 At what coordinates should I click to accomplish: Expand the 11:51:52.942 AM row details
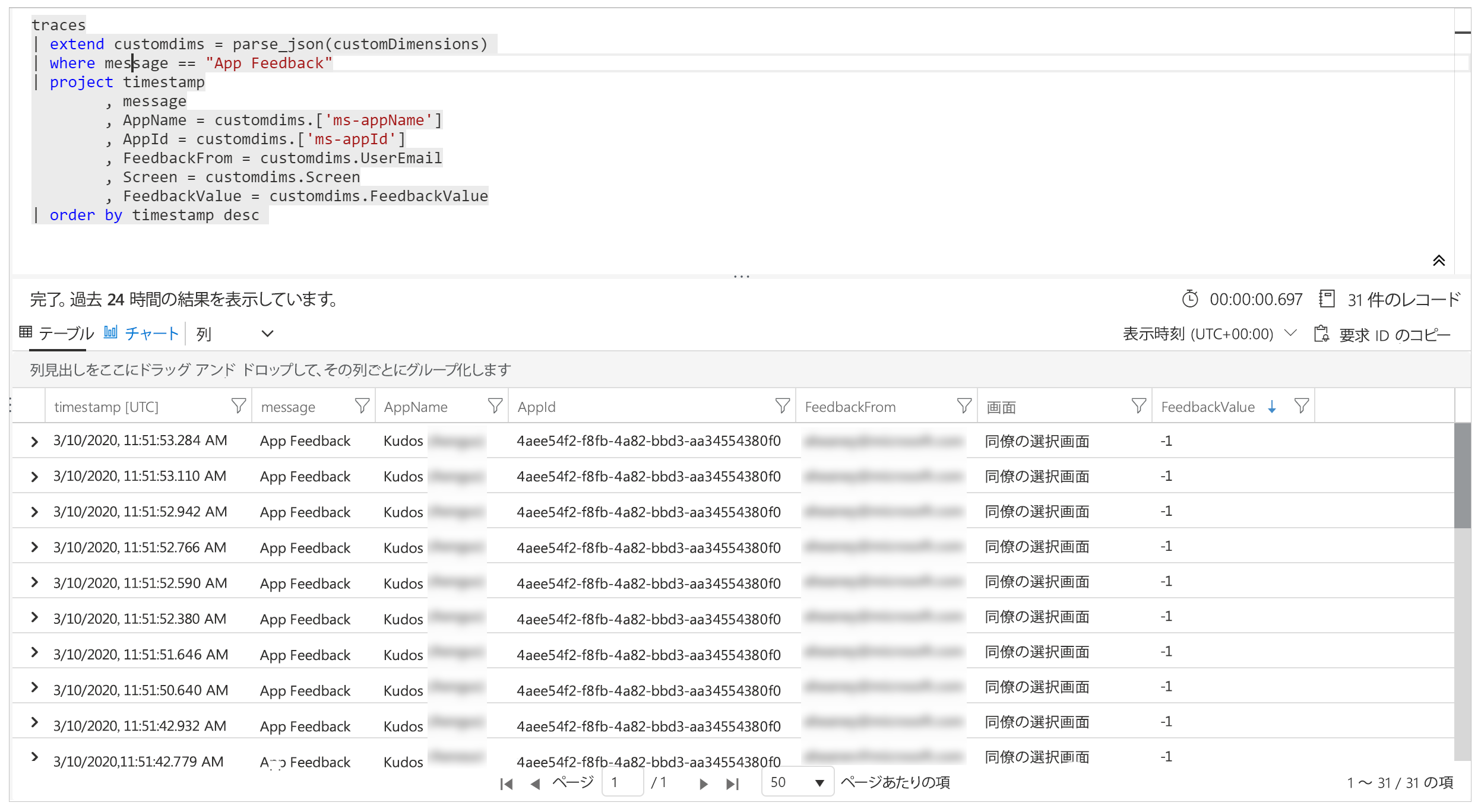(x=34, y=512)
